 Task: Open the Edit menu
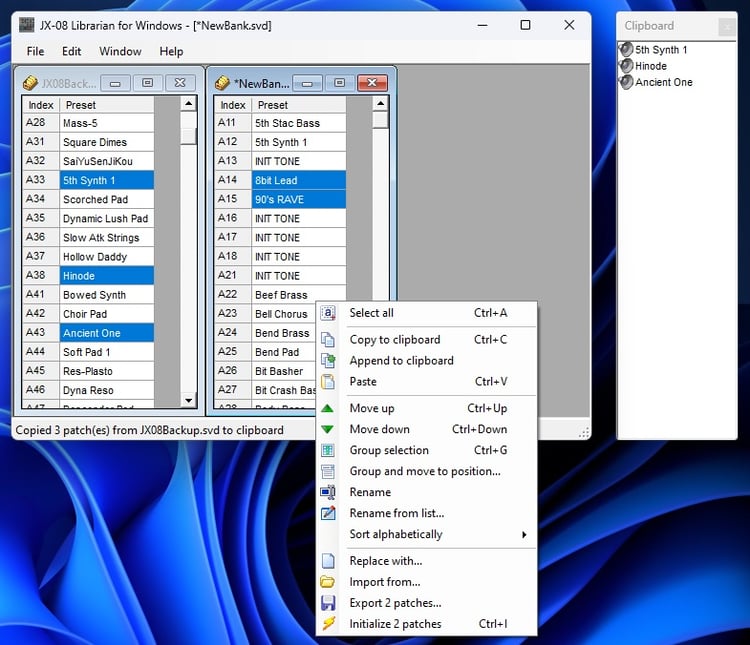pos(71,51)
